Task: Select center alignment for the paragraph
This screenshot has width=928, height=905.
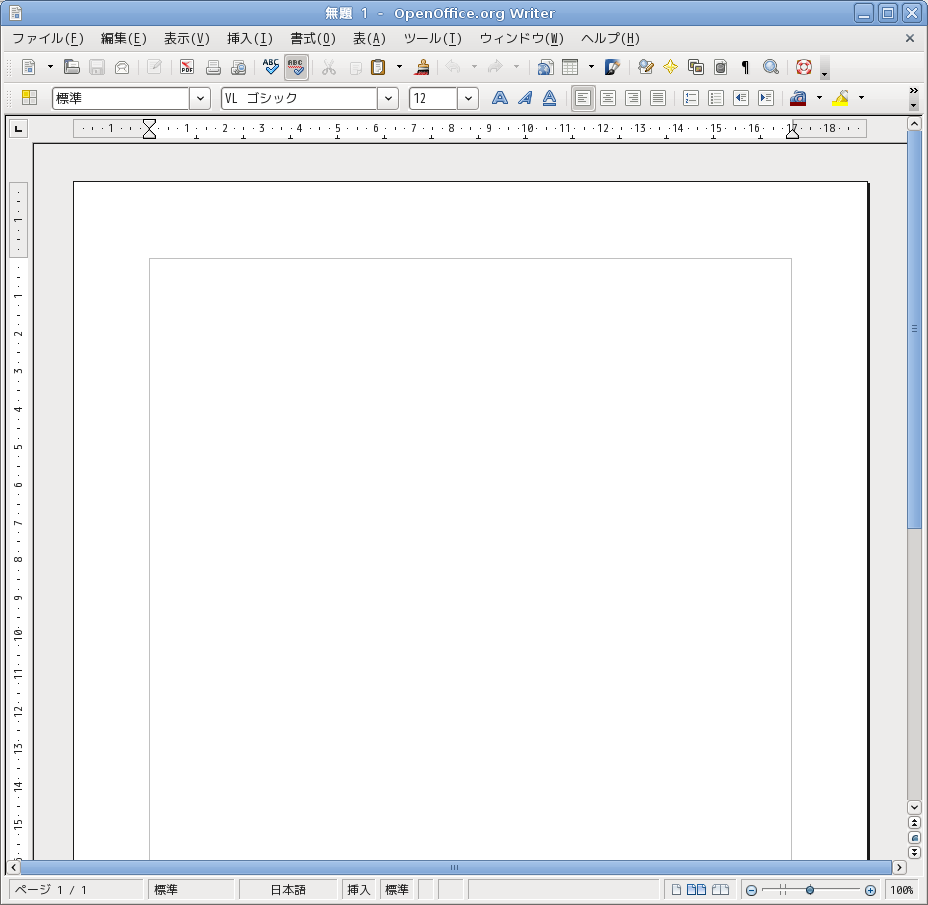Action: click(x=607, y=98)
